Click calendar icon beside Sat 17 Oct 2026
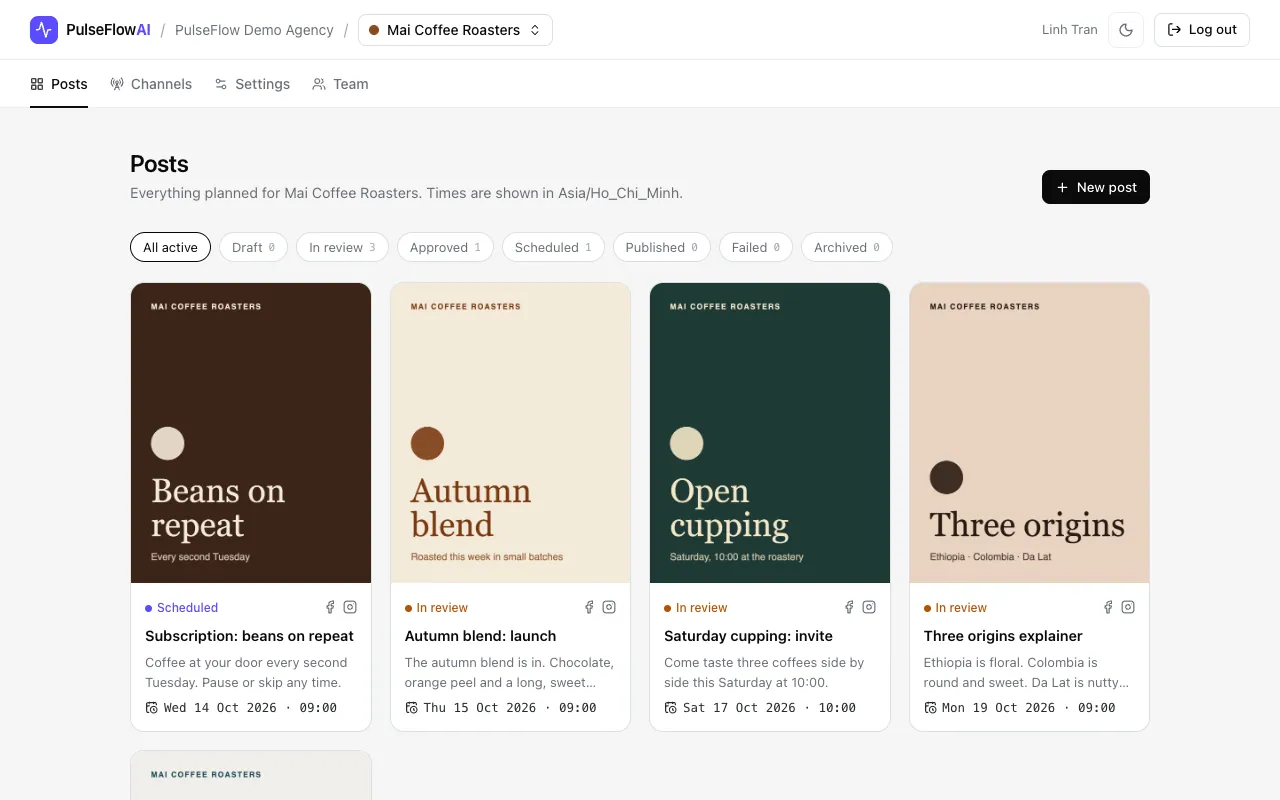The height and width of the screenshot is (800, 1280). coord(671,708)
